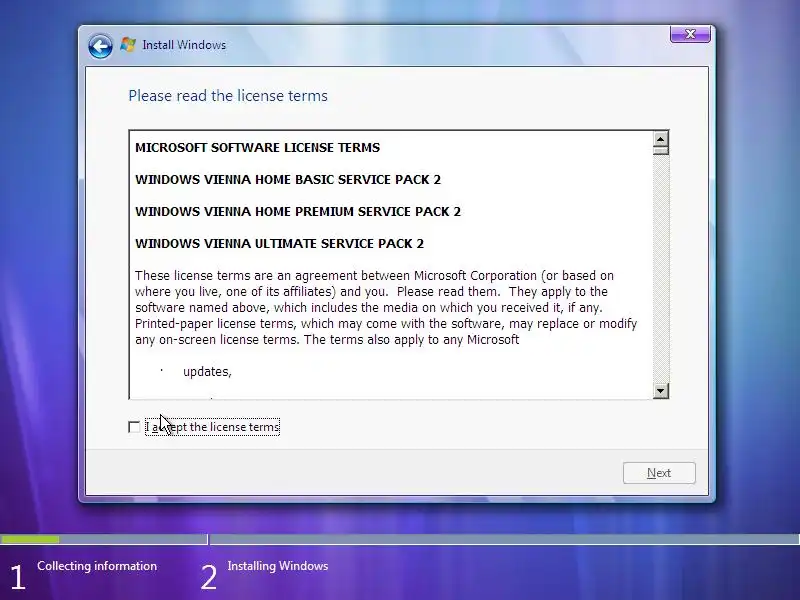This screenshot has width=800, height=600.
Task: Click the Next button
Action: click(x=659, y=473)
